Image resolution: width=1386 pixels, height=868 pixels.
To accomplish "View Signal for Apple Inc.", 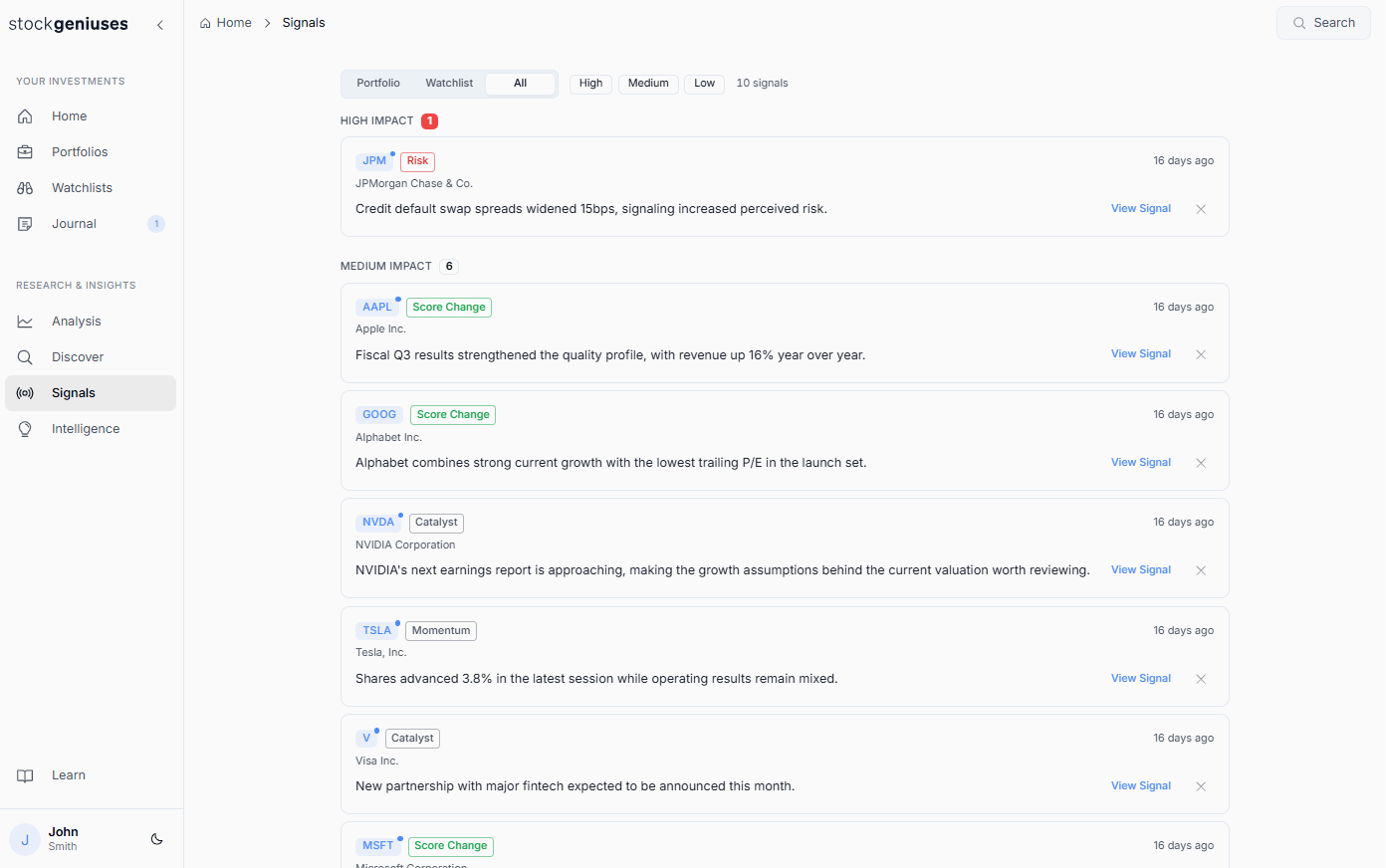I will click(1141, 354).
